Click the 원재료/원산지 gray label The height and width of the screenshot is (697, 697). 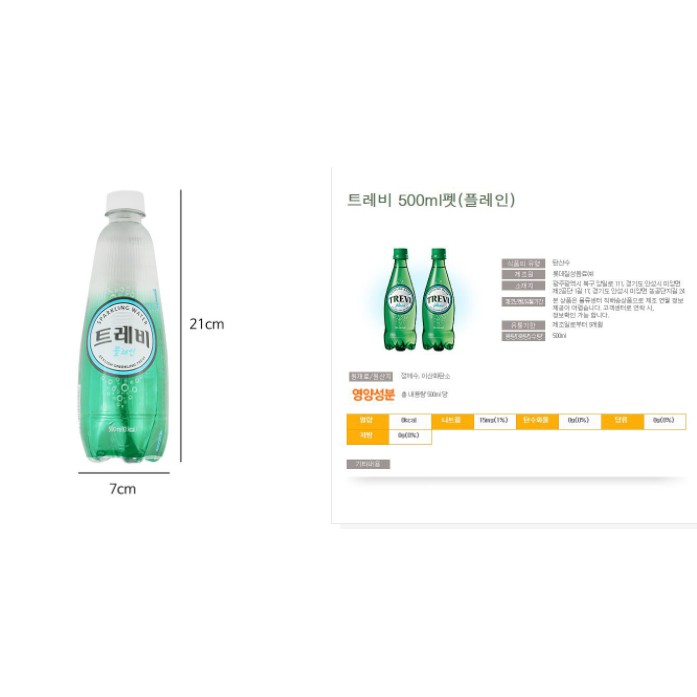click(371, 377)
